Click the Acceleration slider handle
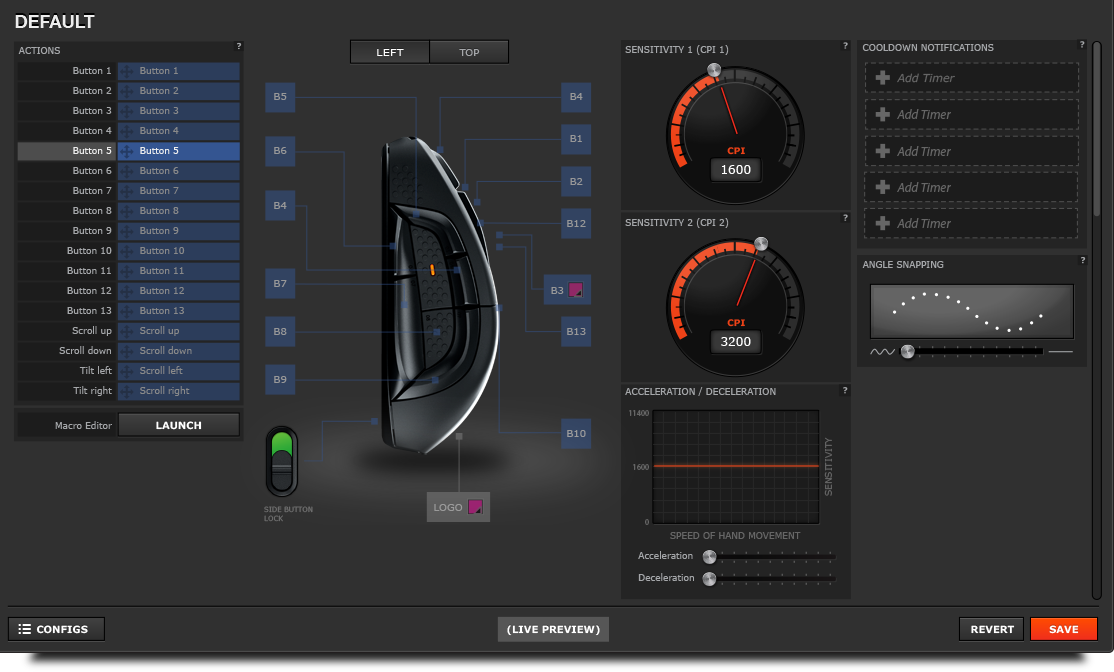The width and height of the screenshot is (1114, 672). pos(709,557)
